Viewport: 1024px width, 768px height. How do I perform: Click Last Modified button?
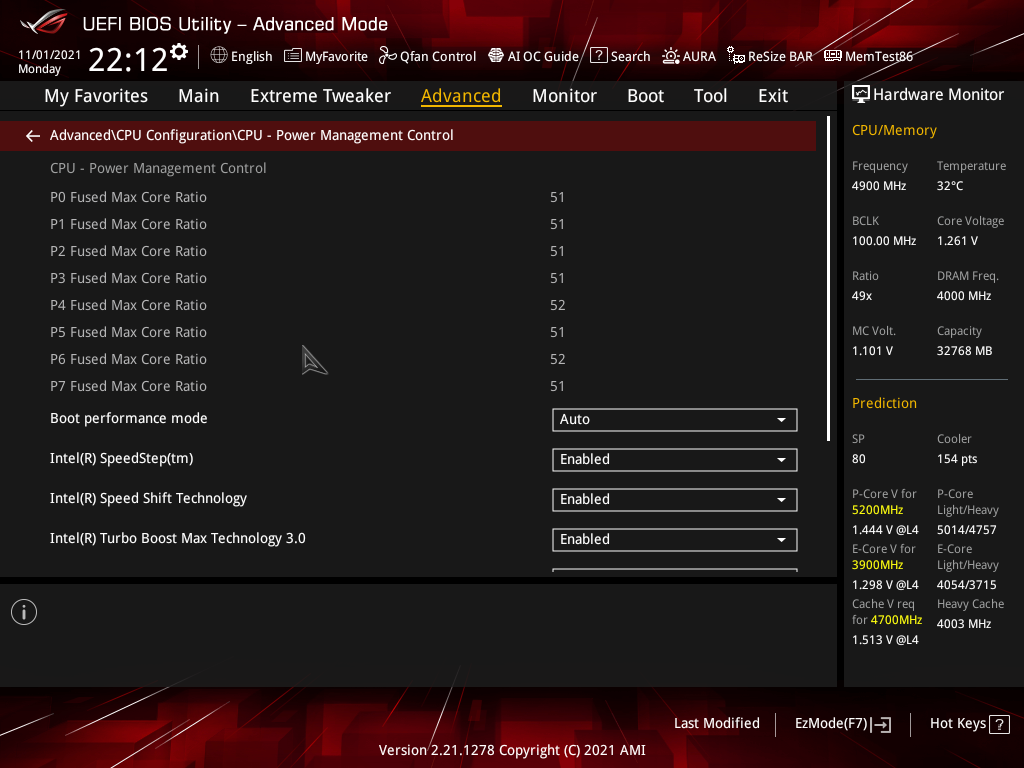716,723
